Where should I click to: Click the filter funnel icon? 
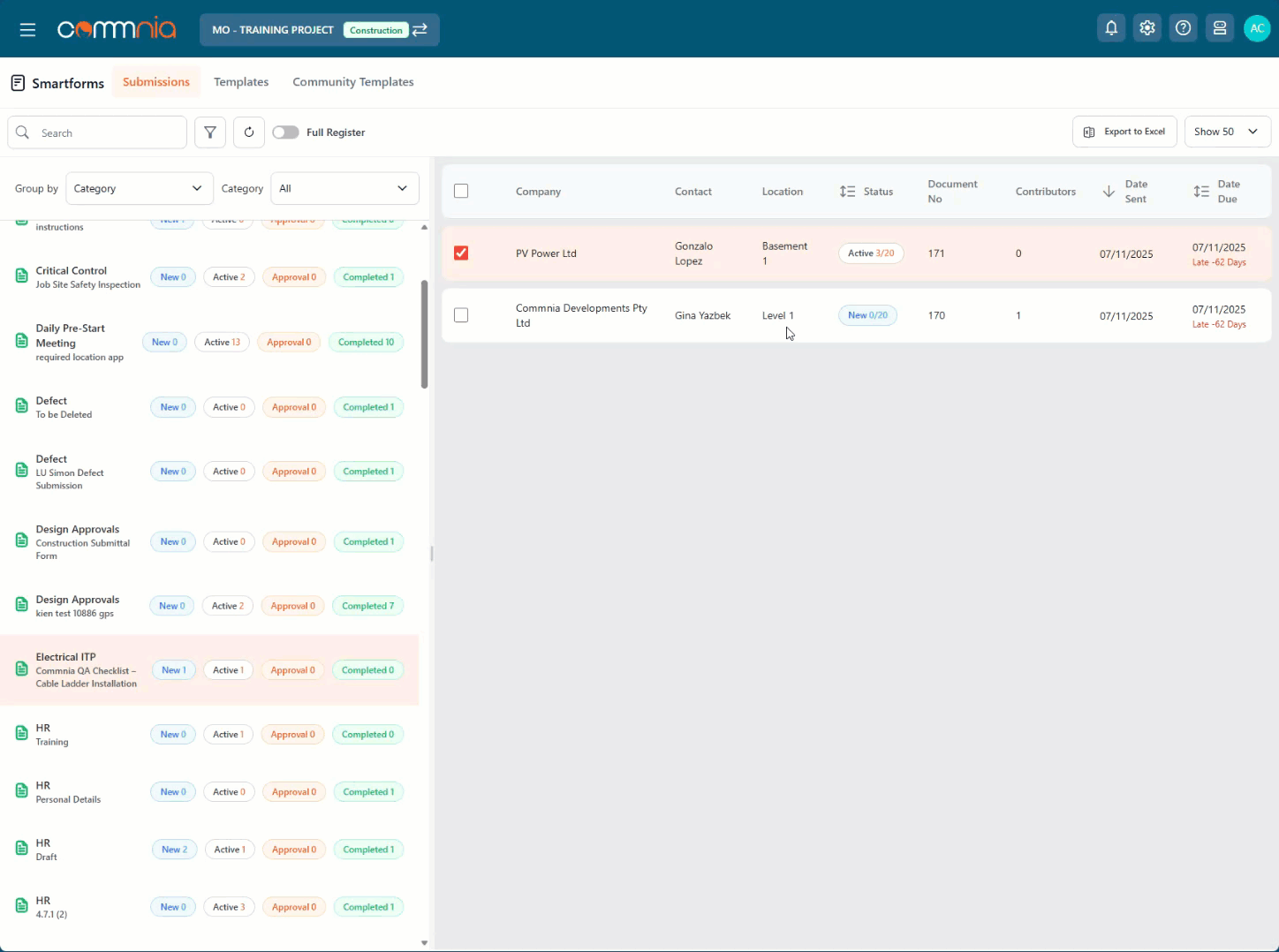pos(210,132)
